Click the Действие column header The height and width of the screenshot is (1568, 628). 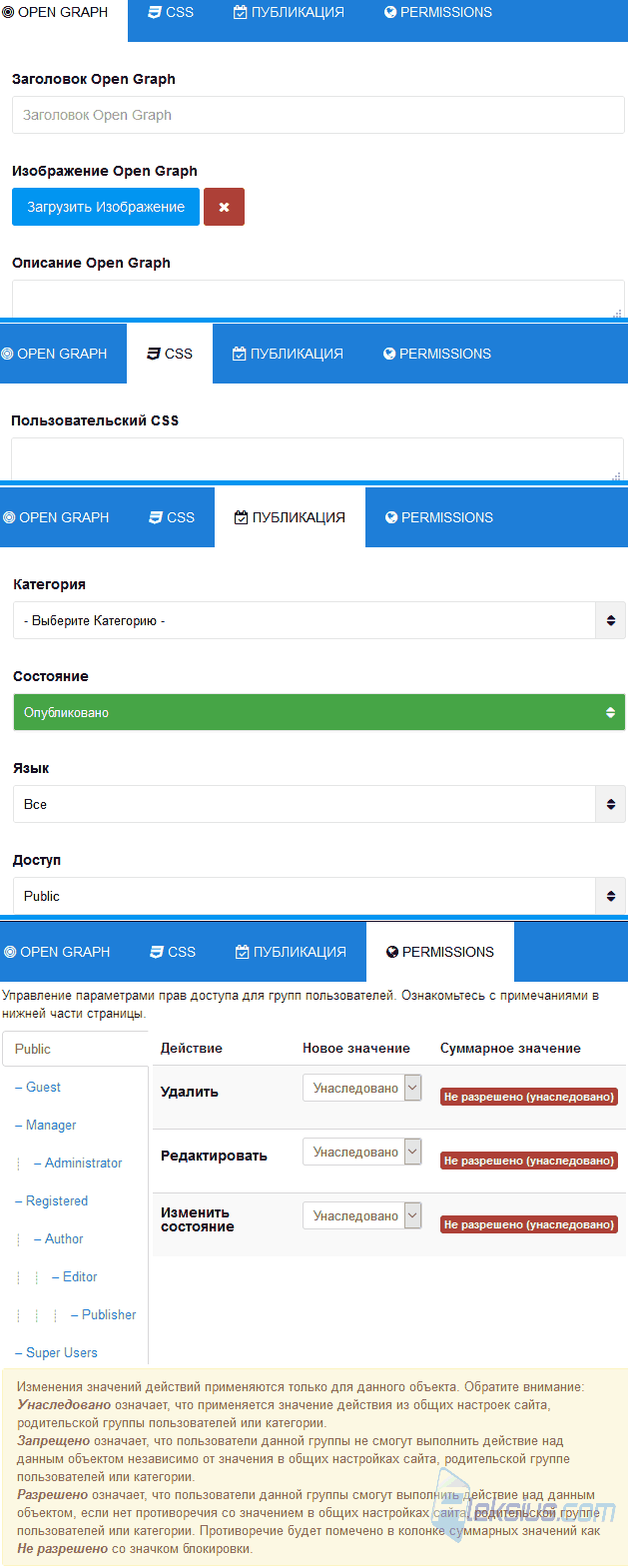coord(192,1048)
